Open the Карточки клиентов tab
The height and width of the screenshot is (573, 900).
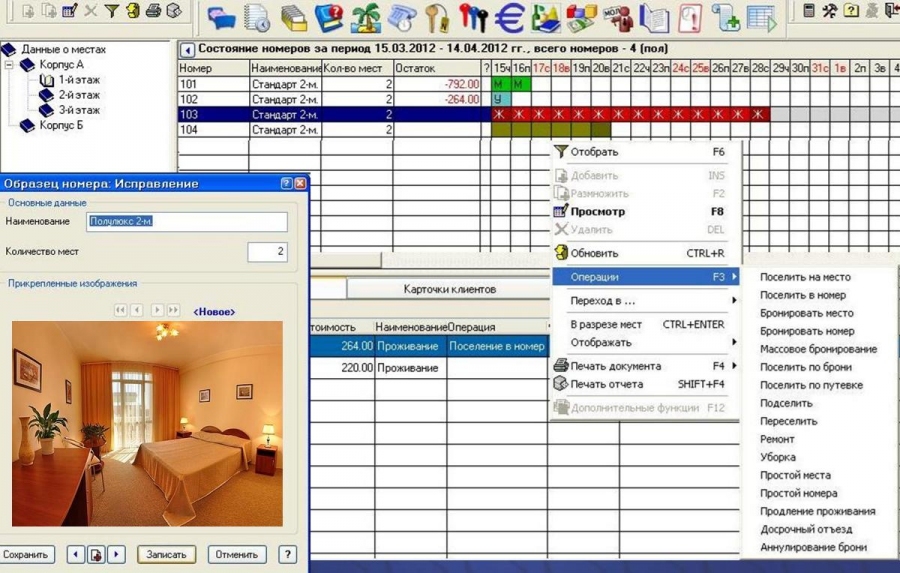[x=449, y=289]
